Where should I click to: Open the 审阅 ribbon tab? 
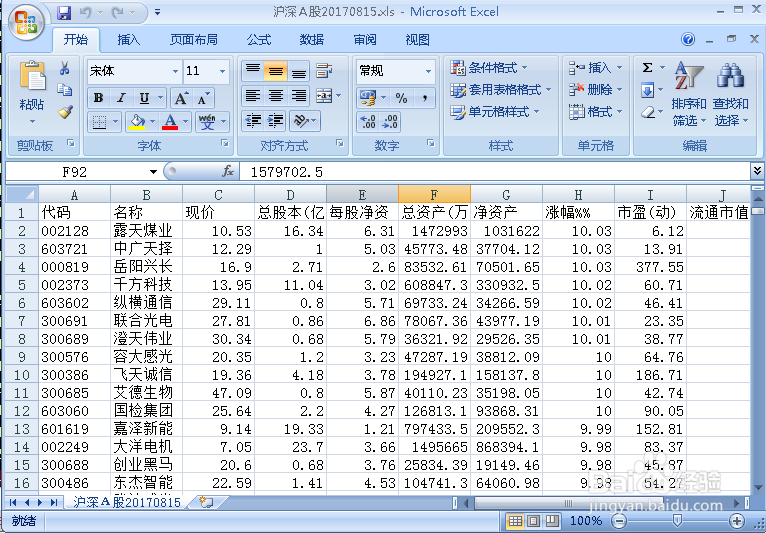365,40
